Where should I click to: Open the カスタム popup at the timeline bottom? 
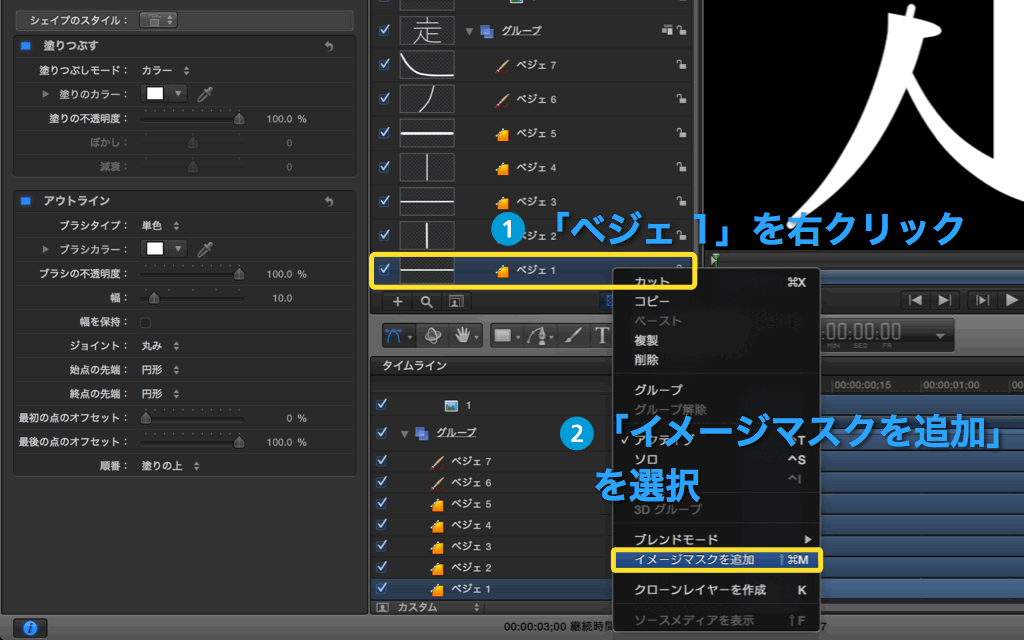click(428, 607)
